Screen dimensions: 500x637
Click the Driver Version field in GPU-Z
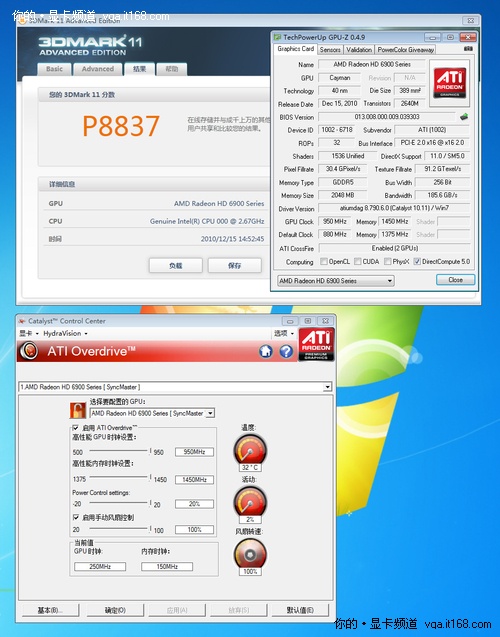pyautogui.click(x=394, y=208)
